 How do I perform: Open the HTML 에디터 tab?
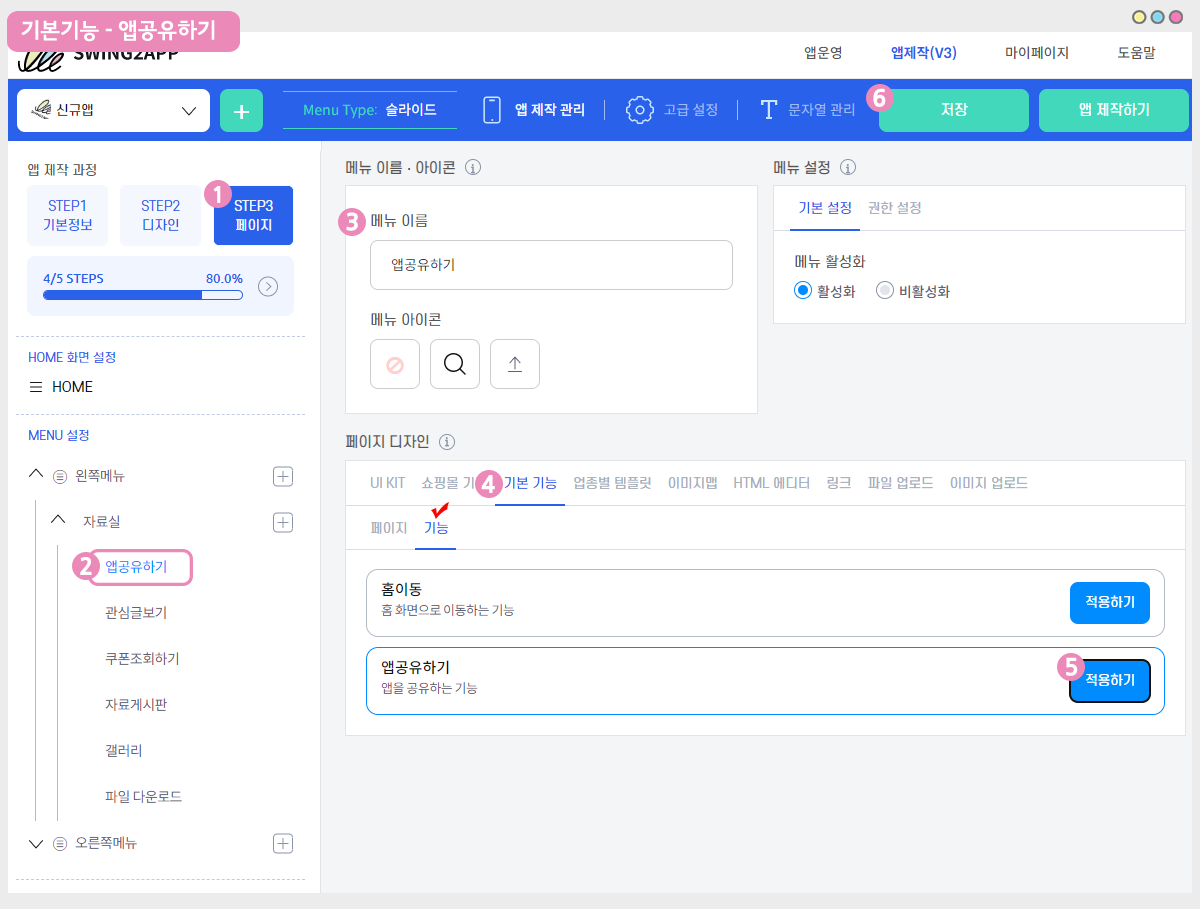pos(771,483)
